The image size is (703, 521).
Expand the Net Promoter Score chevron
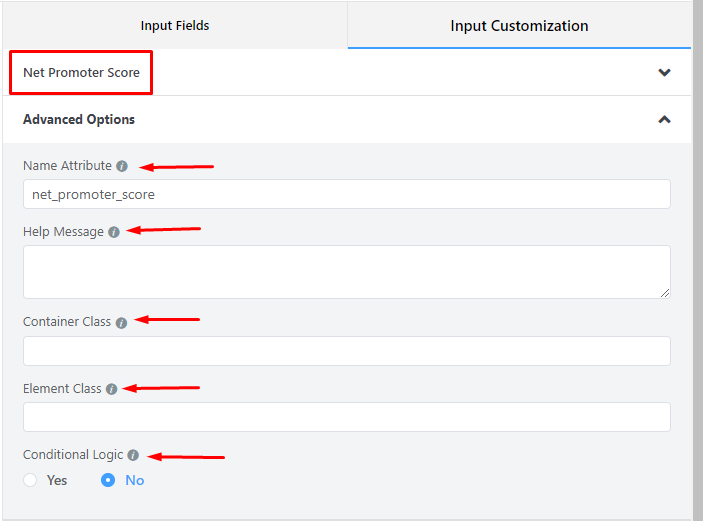(x=664, y=72)
